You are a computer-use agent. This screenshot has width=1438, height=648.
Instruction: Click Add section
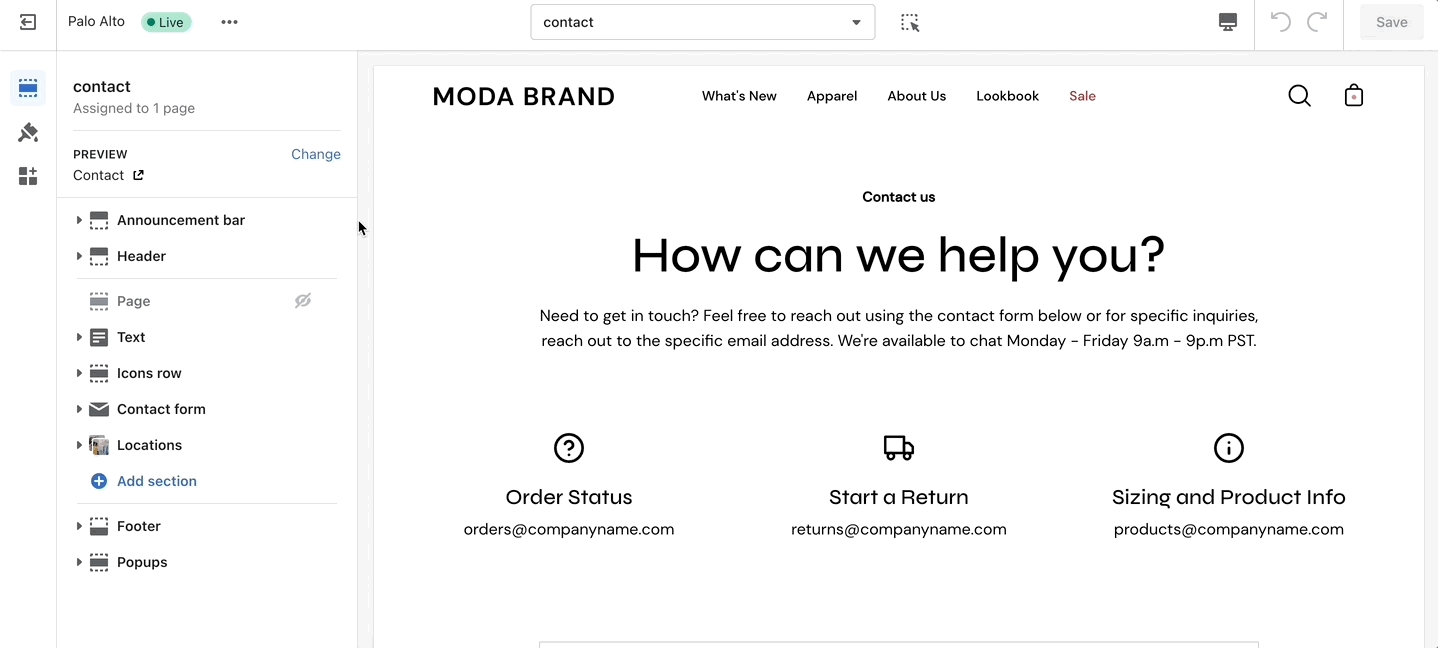(x=156, y=481)
